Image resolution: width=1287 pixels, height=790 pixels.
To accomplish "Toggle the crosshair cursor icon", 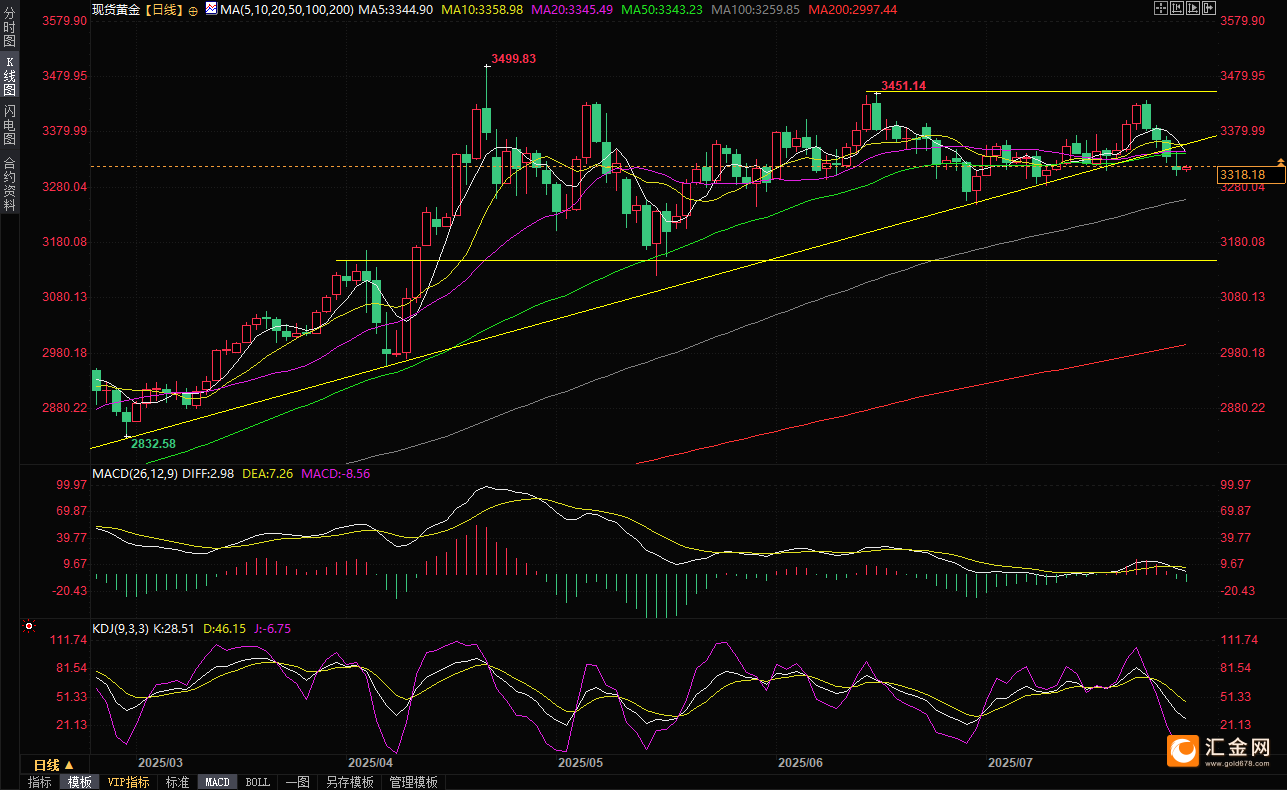I will pyautogui.click(x=1161, y=8).
